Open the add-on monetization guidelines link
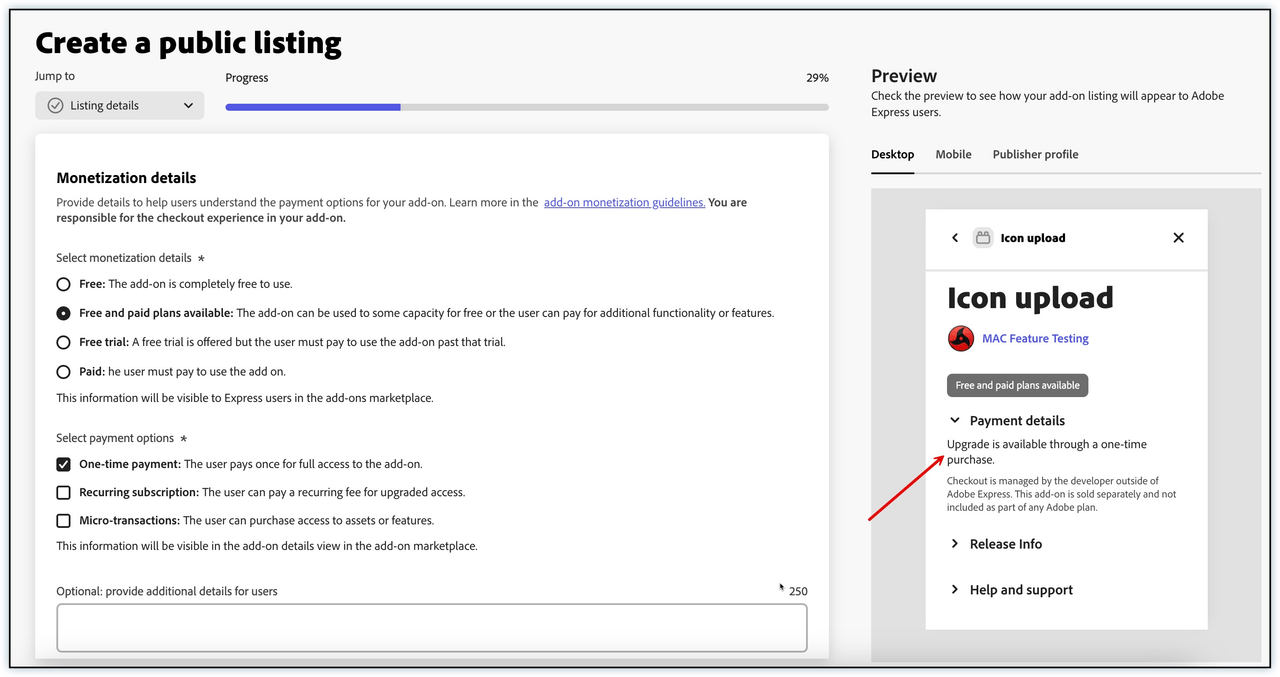1280x677 pixels. (624, 202)
